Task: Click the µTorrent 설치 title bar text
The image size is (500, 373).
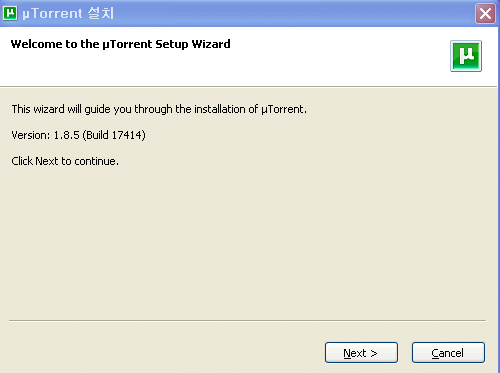Action: [68, 13]
